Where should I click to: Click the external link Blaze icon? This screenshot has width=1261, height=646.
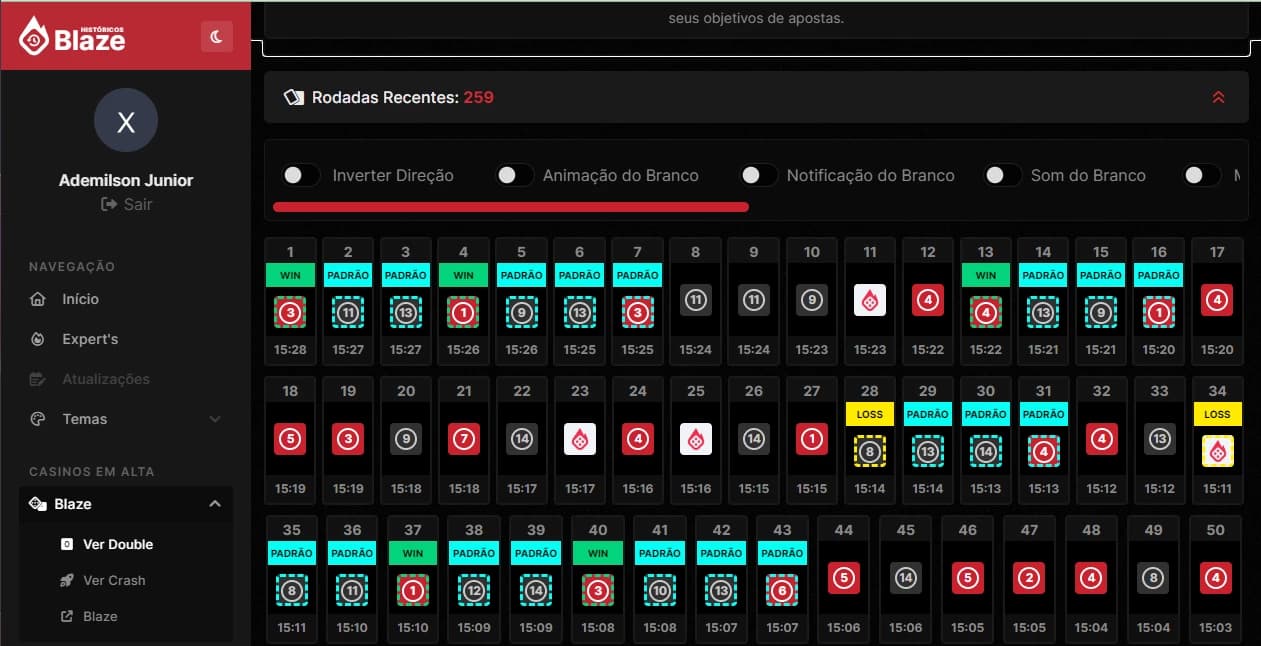tap(67, 617)
